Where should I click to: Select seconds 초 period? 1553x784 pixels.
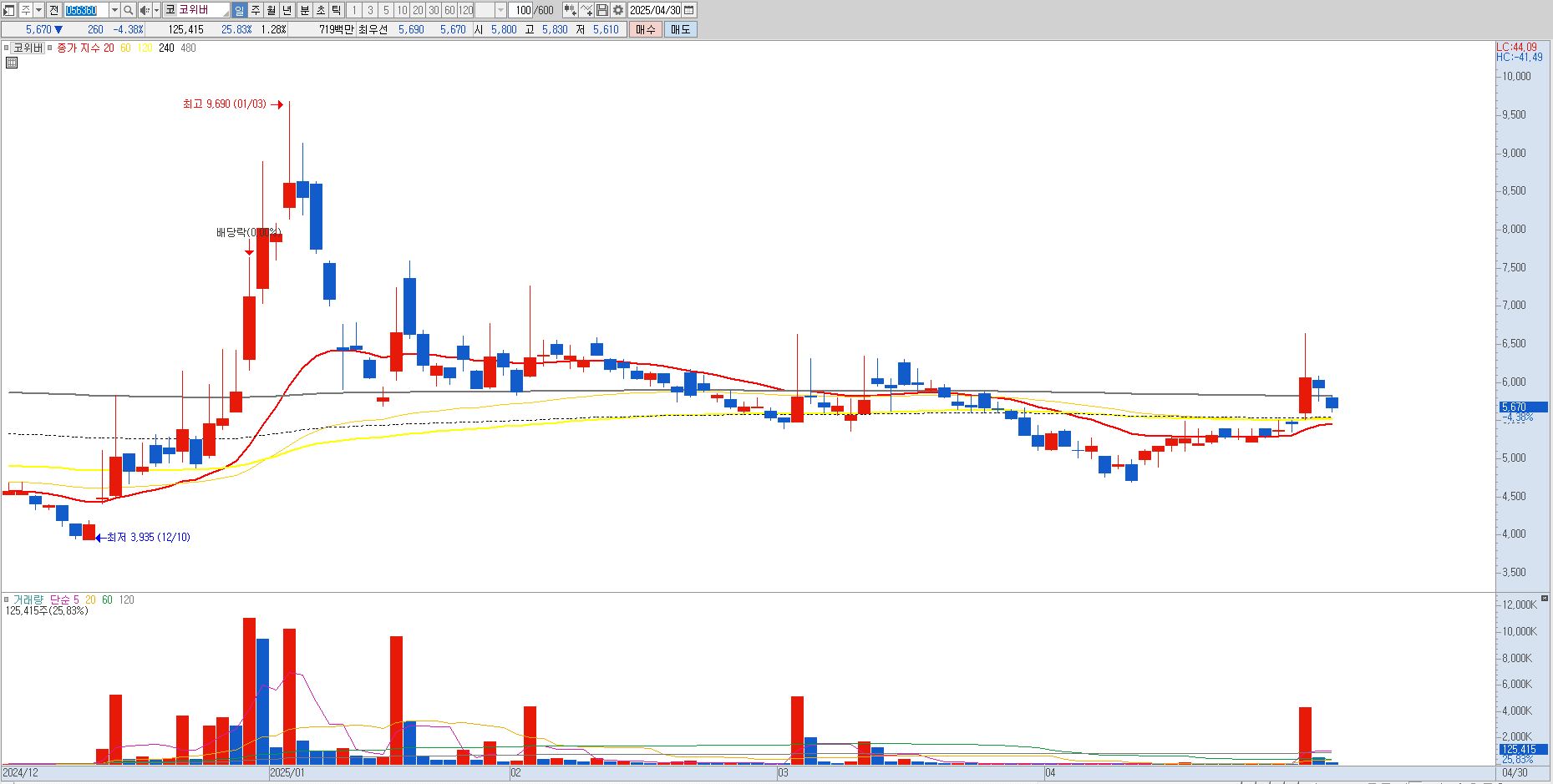[321, 10]
